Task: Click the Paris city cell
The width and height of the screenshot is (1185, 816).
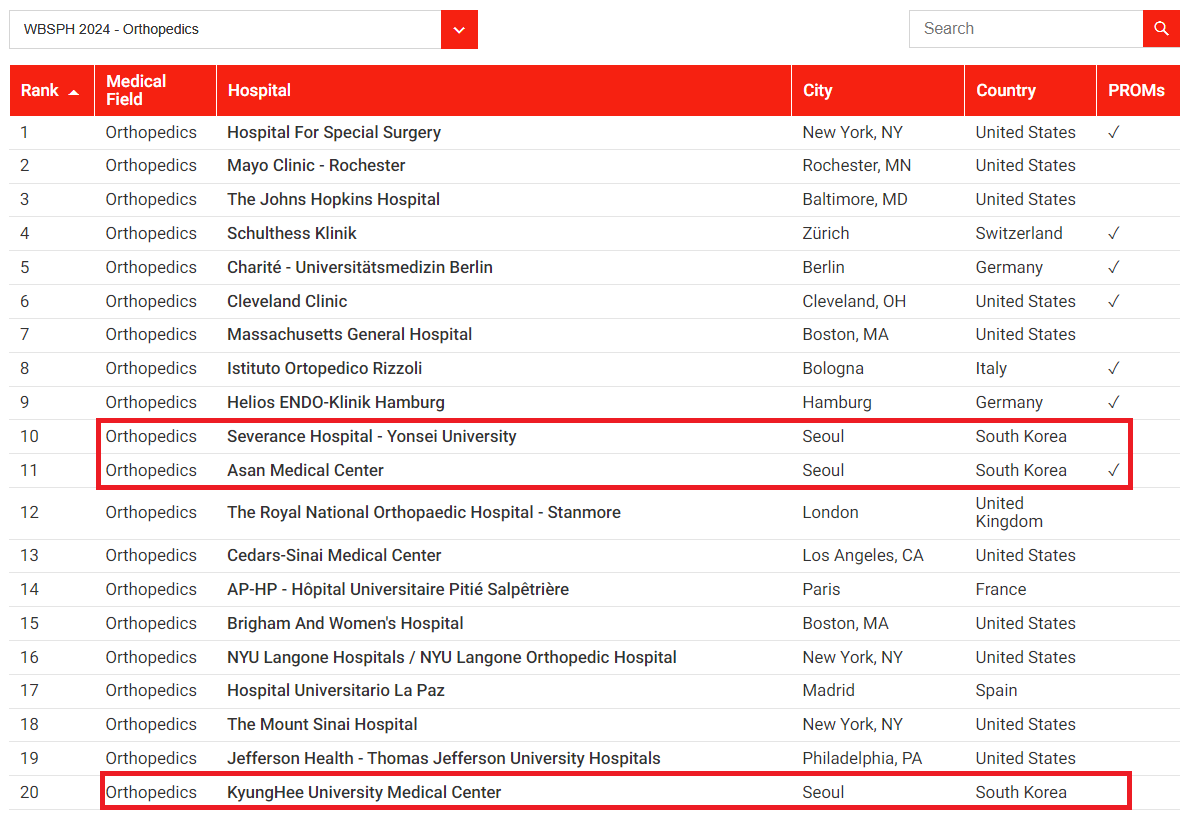Action: pyautogui.click(x=821, y=589)
